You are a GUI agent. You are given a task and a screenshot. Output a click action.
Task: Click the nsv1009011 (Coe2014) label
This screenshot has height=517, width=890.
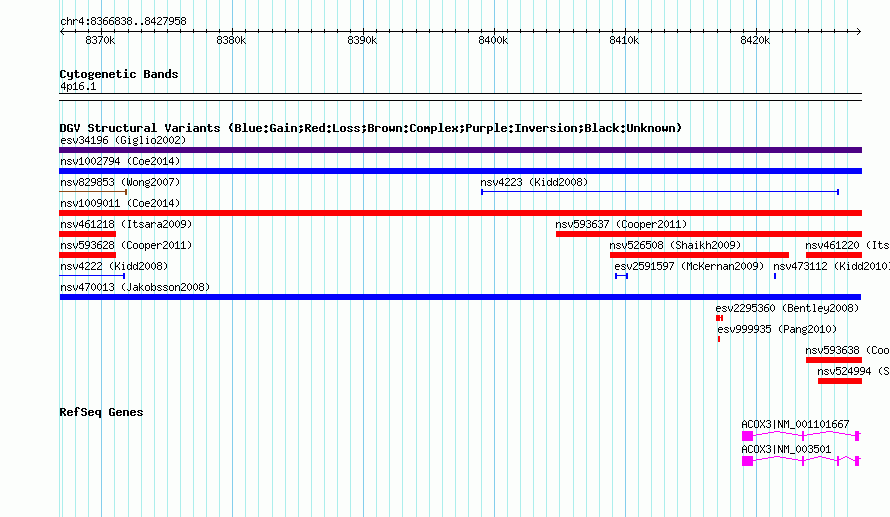coord(120,203)
